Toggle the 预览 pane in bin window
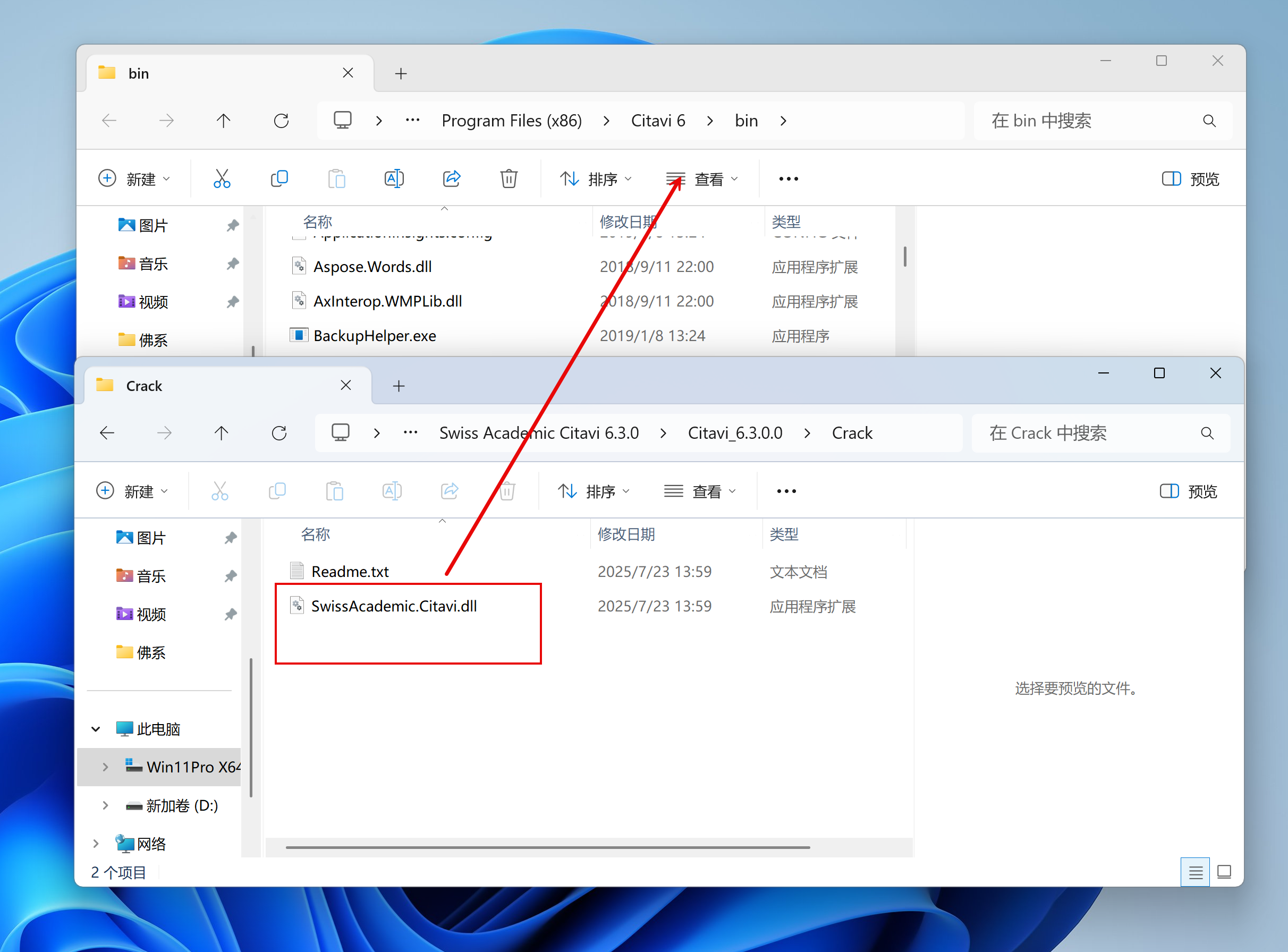This screenshot has width=1288, height=952. (1191, 178)
